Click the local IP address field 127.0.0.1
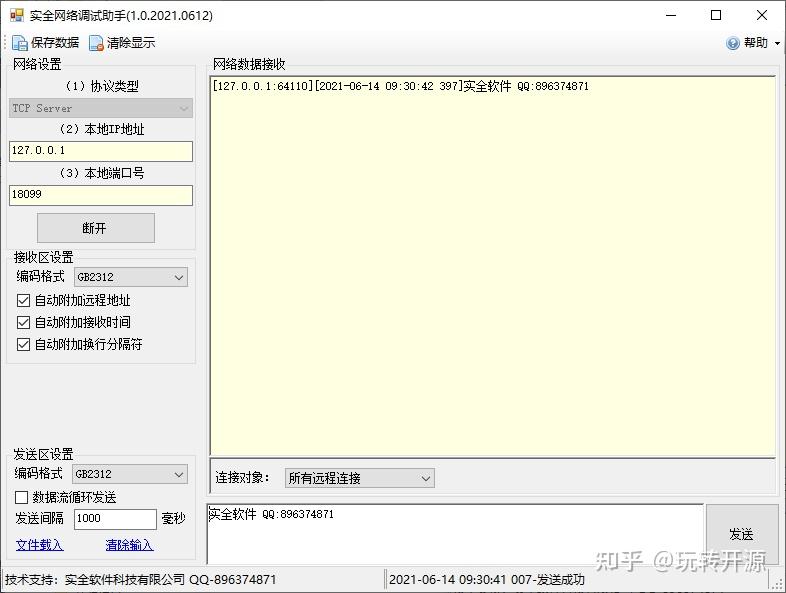 point(101,151)
